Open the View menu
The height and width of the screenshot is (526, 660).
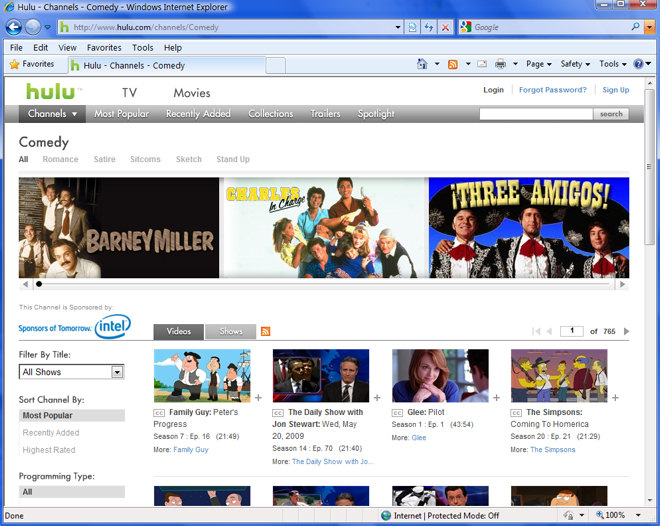[67, 48]
